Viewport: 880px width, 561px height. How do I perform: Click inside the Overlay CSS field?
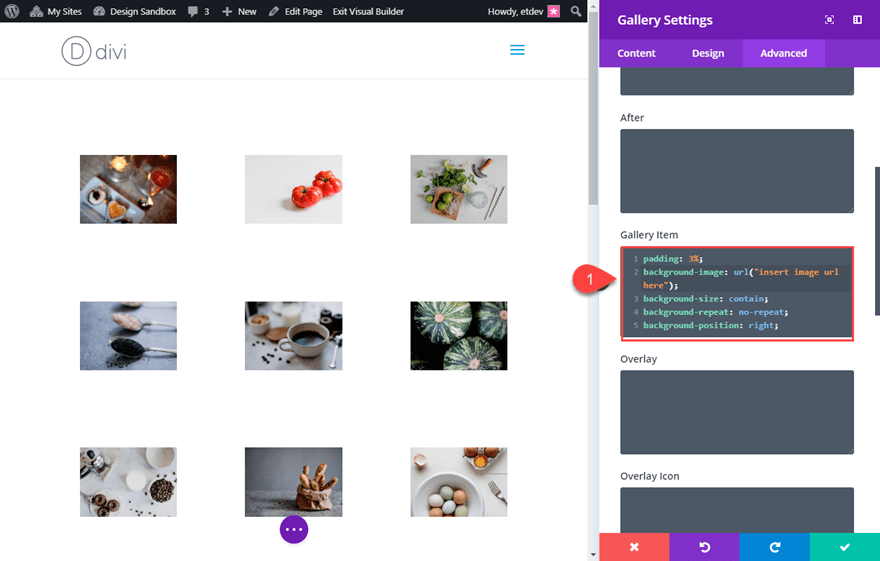737,412
